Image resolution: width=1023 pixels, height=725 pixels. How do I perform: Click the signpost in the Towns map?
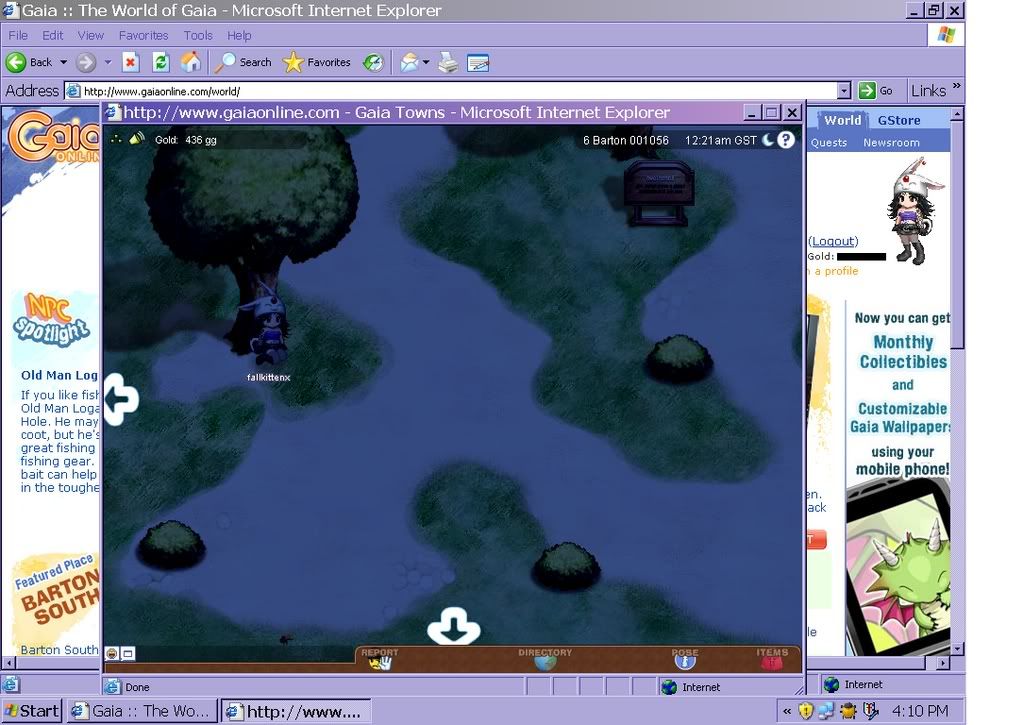click(659, 193)
